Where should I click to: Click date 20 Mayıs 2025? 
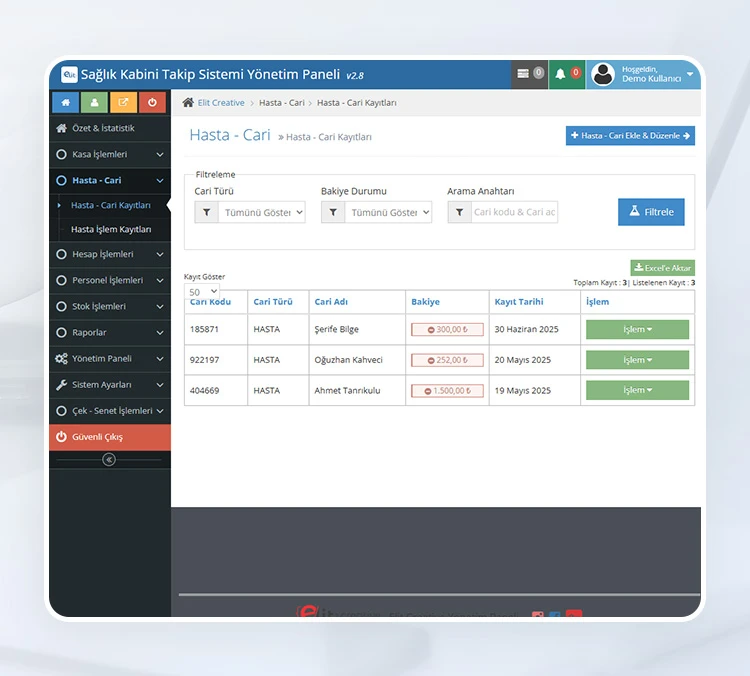click(522, 360)
